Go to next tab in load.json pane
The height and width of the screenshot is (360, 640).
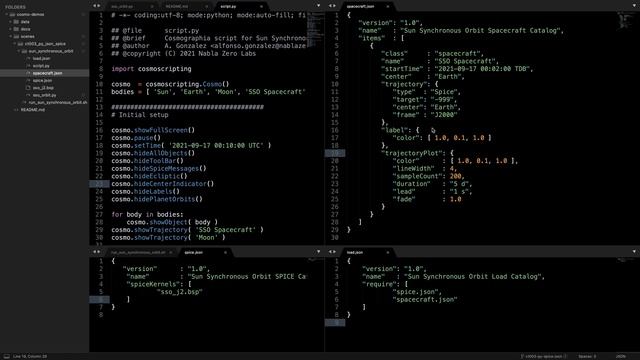[x=335, y=252]
